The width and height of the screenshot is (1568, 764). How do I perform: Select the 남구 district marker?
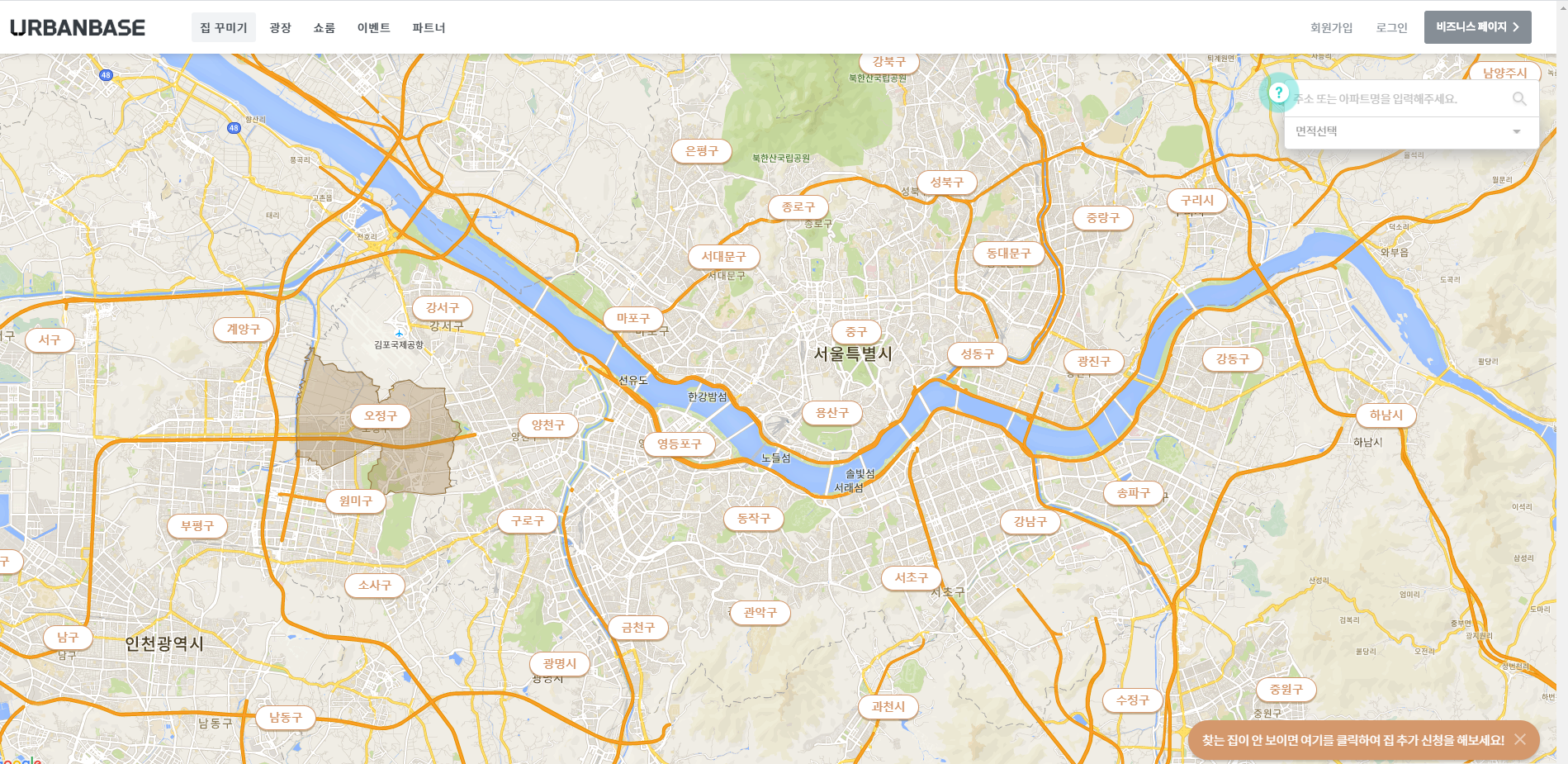tap(68, 638)
